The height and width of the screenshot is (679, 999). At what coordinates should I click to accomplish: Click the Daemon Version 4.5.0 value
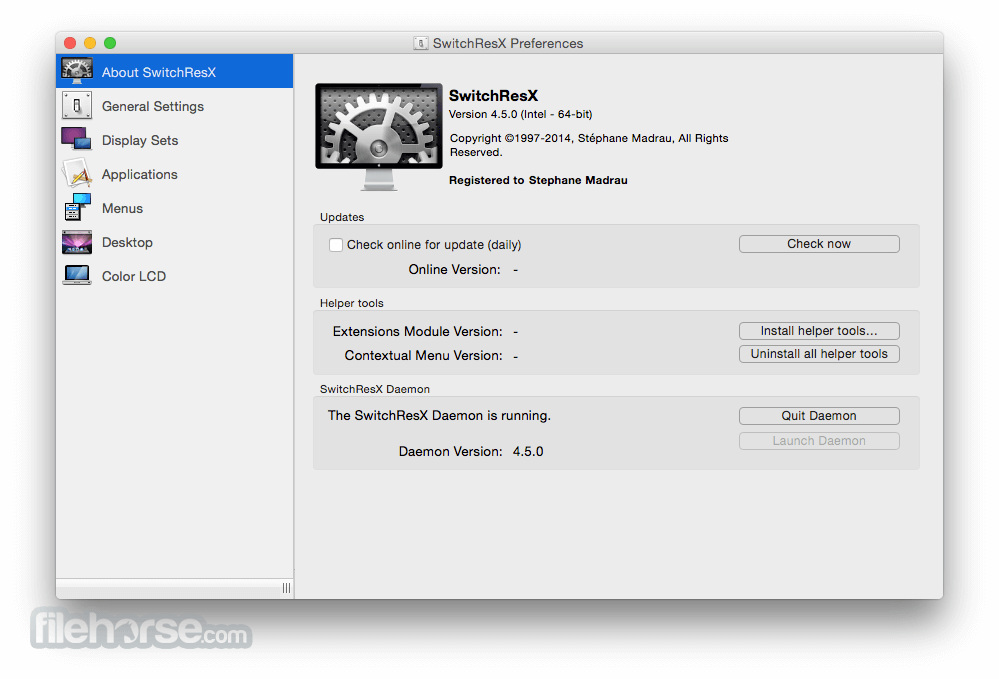click(x=528, y=452)
